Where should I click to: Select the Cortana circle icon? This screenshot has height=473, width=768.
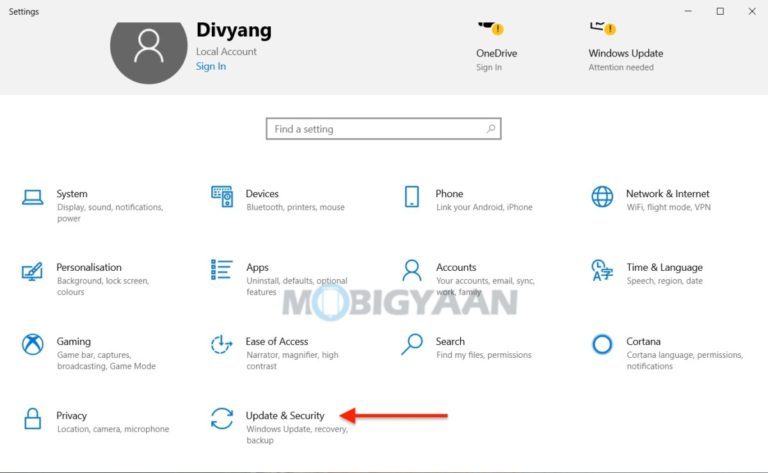coord(602,345)
